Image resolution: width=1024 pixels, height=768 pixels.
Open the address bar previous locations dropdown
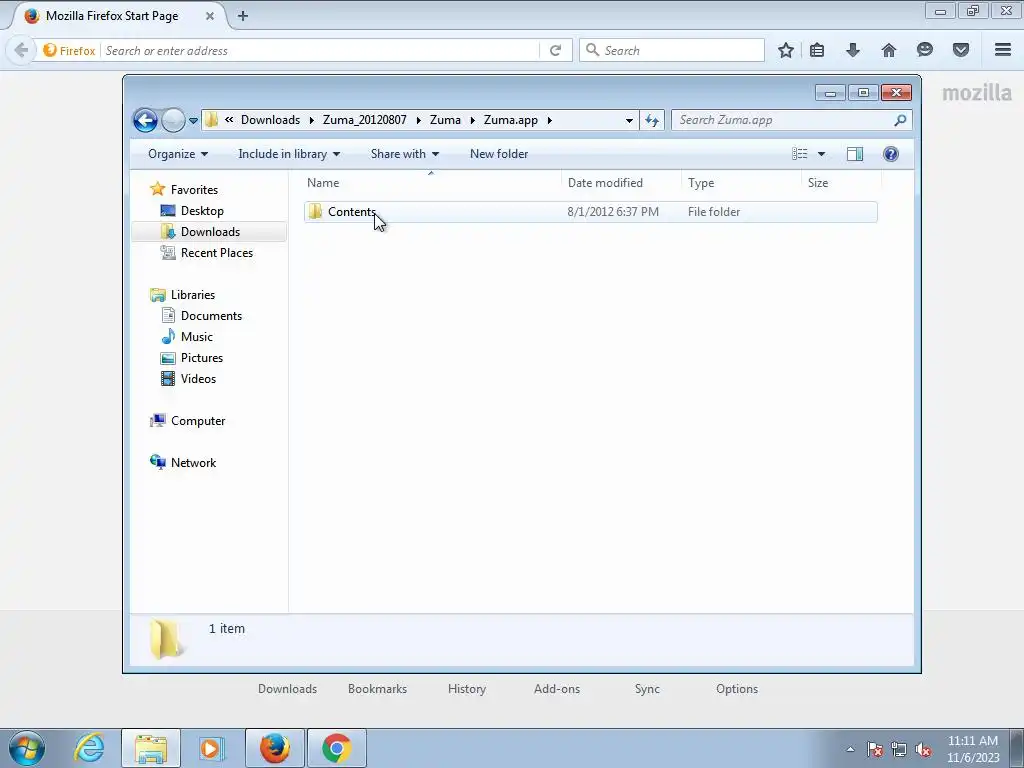629,120
